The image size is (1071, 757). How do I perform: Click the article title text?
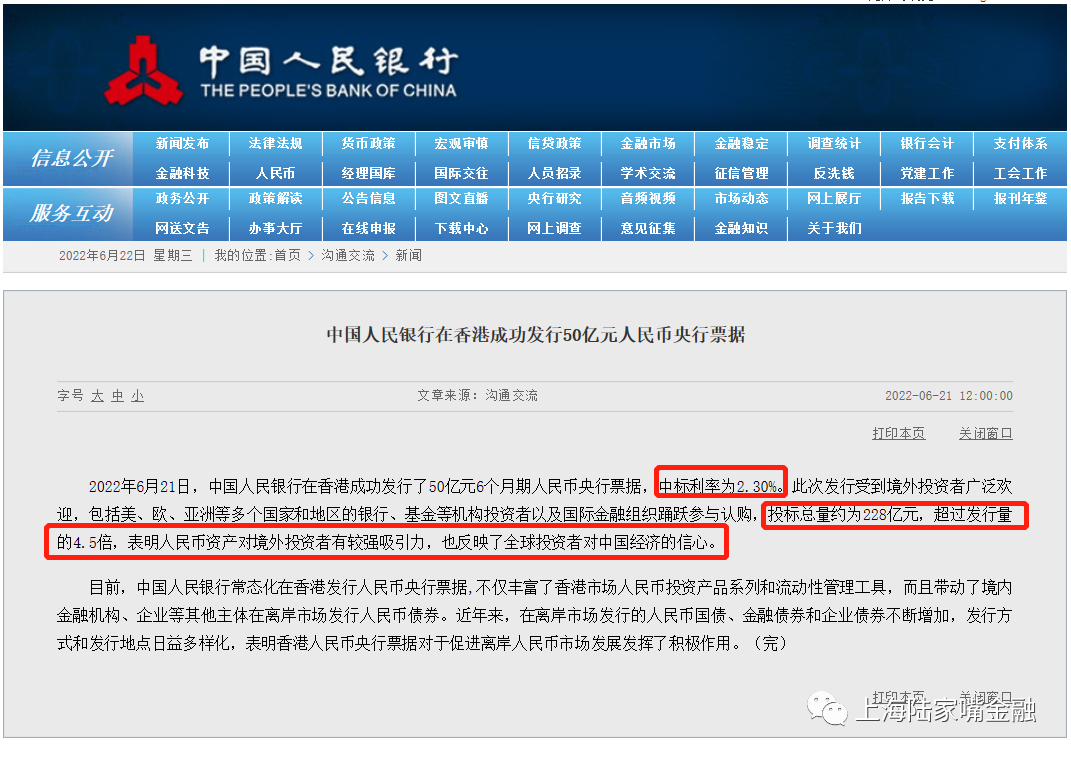pos(536,335)
